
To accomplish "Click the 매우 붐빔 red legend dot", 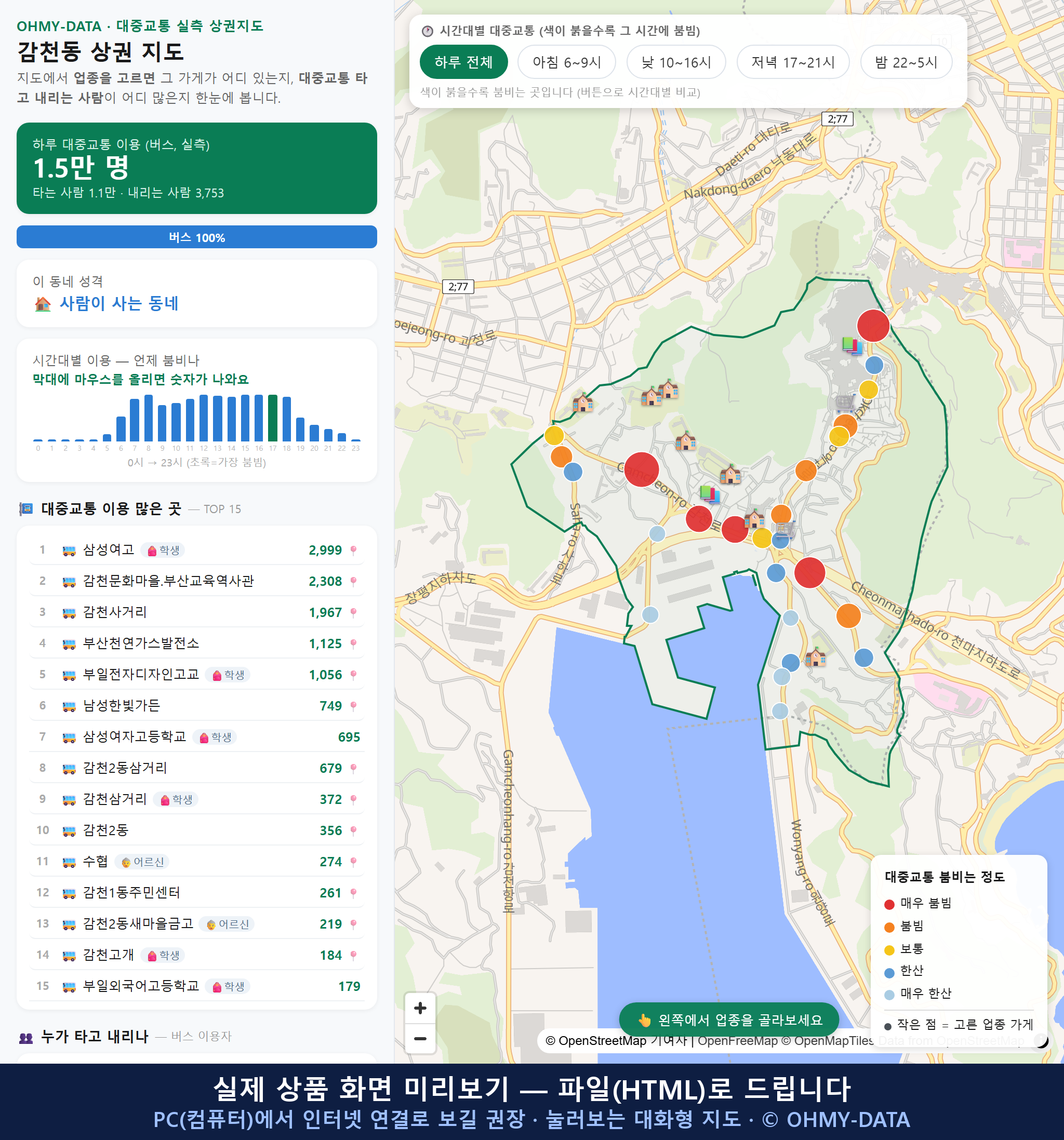I will [889, 904].
